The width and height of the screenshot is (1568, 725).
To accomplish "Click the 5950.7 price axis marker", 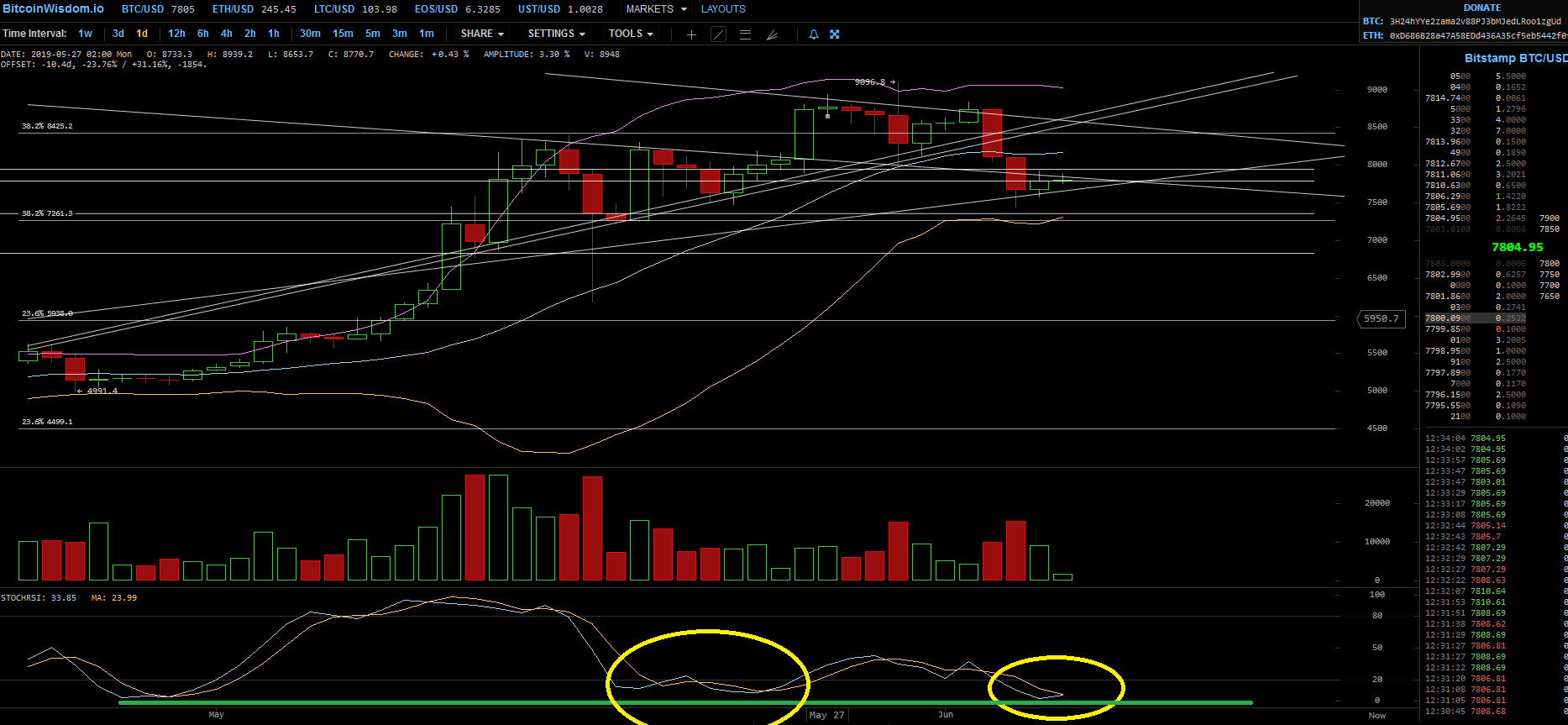I will [x=1382, y=319].
